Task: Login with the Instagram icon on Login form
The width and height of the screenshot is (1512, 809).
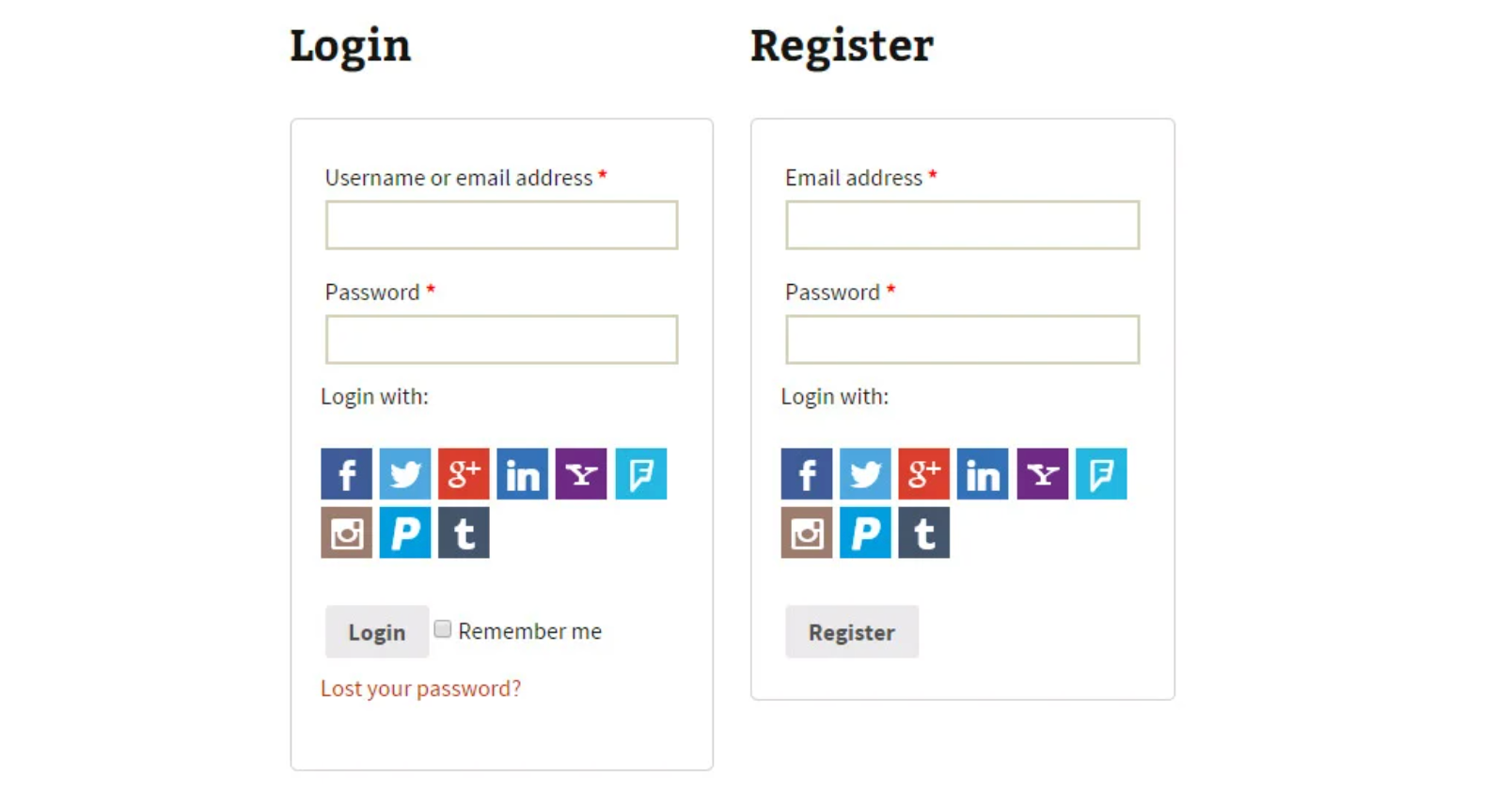Action: (x=345, y=532)
